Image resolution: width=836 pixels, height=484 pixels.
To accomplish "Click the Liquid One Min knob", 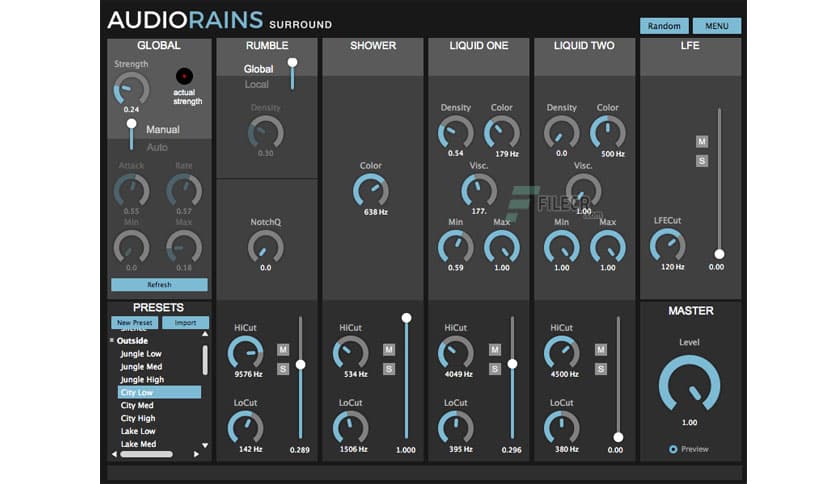I will pyautogui.click(x=455, y=247).
